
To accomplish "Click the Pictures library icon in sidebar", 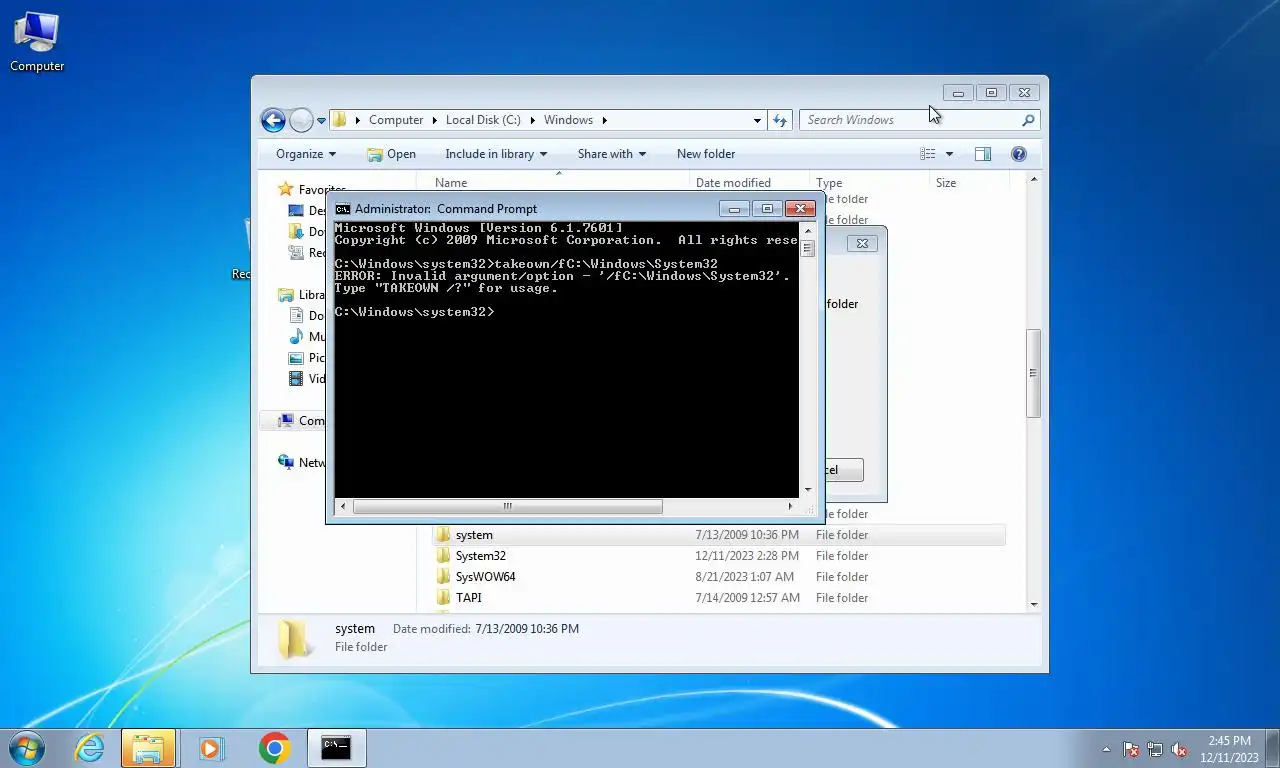I will coord(296,358).
